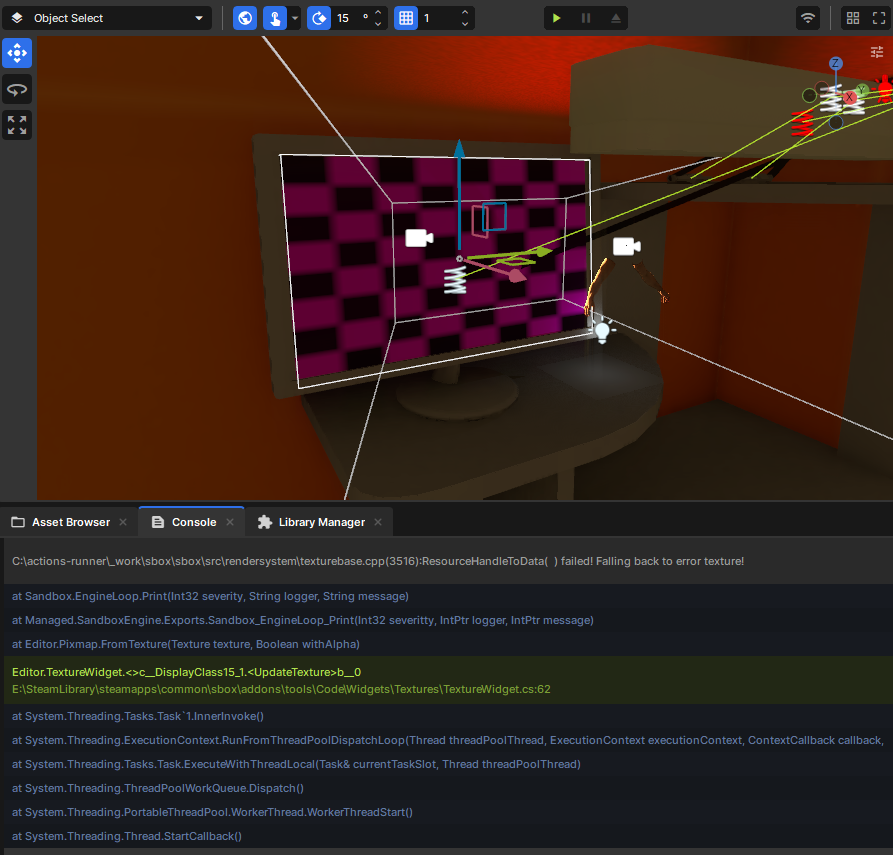Viewport: 893px width, 855px height.
Task: Close the Console tab
Action: click(x=230, y=522)
